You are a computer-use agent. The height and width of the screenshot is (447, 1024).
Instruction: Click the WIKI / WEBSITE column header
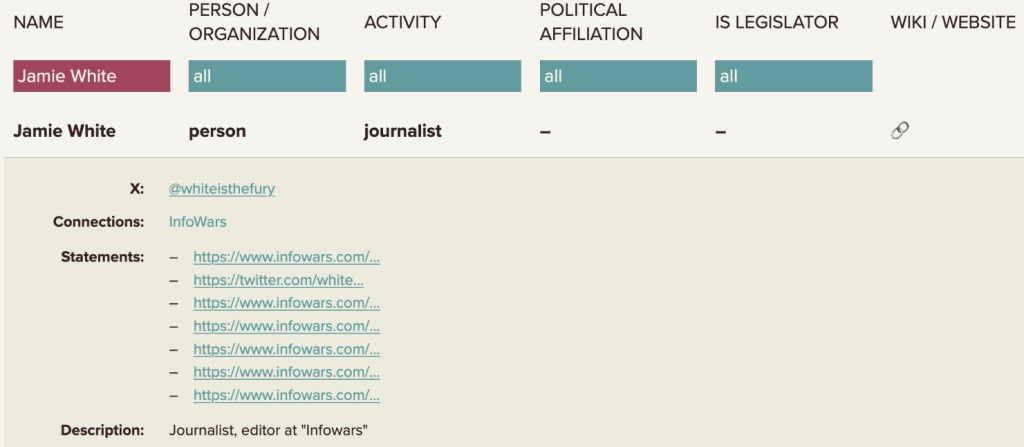[952, 22]
